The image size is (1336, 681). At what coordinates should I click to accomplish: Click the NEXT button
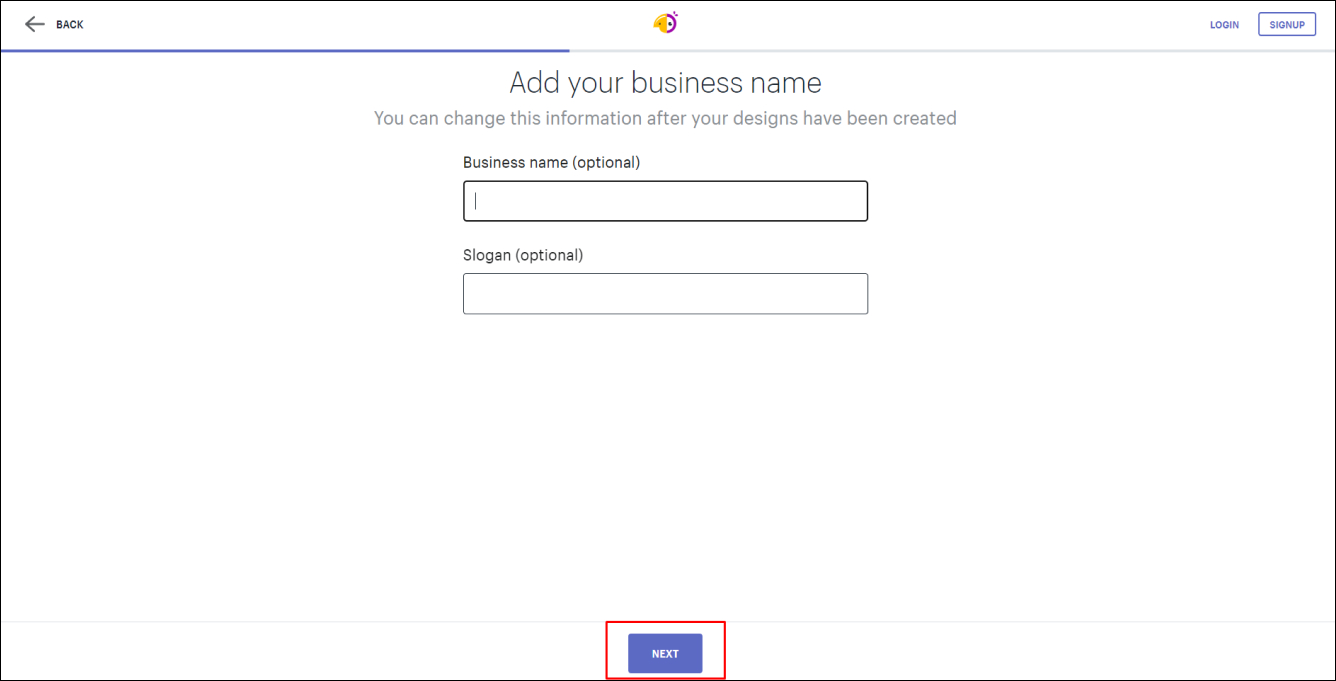pos(665,653)
